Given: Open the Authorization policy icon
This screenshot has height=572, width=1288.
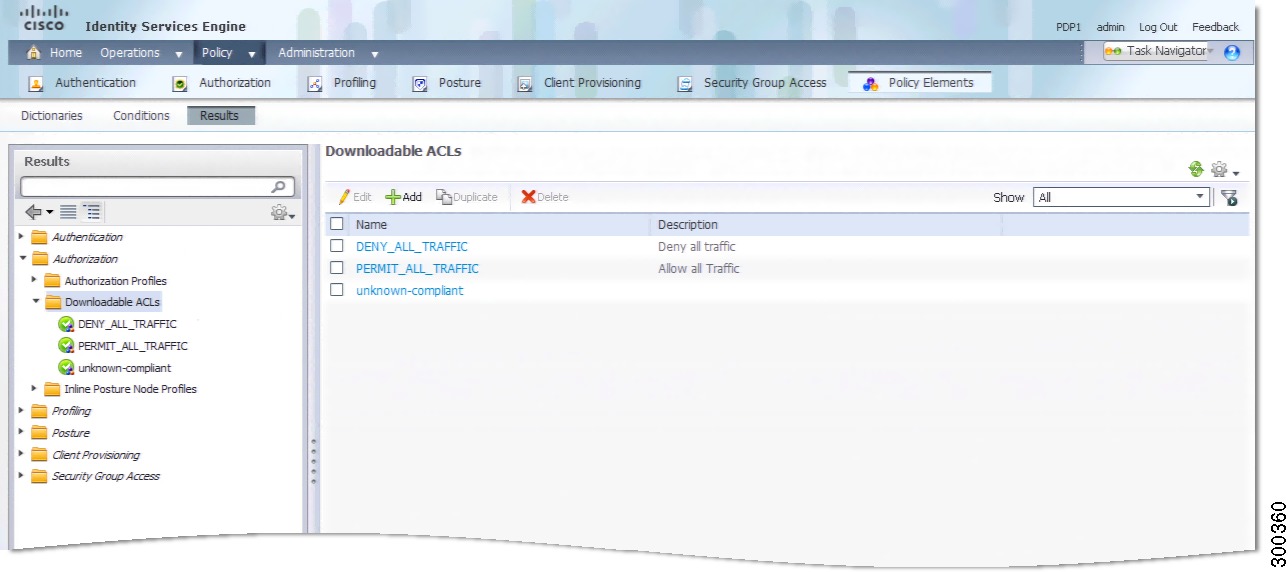Looking at the screenshot, I should point(180,84).
